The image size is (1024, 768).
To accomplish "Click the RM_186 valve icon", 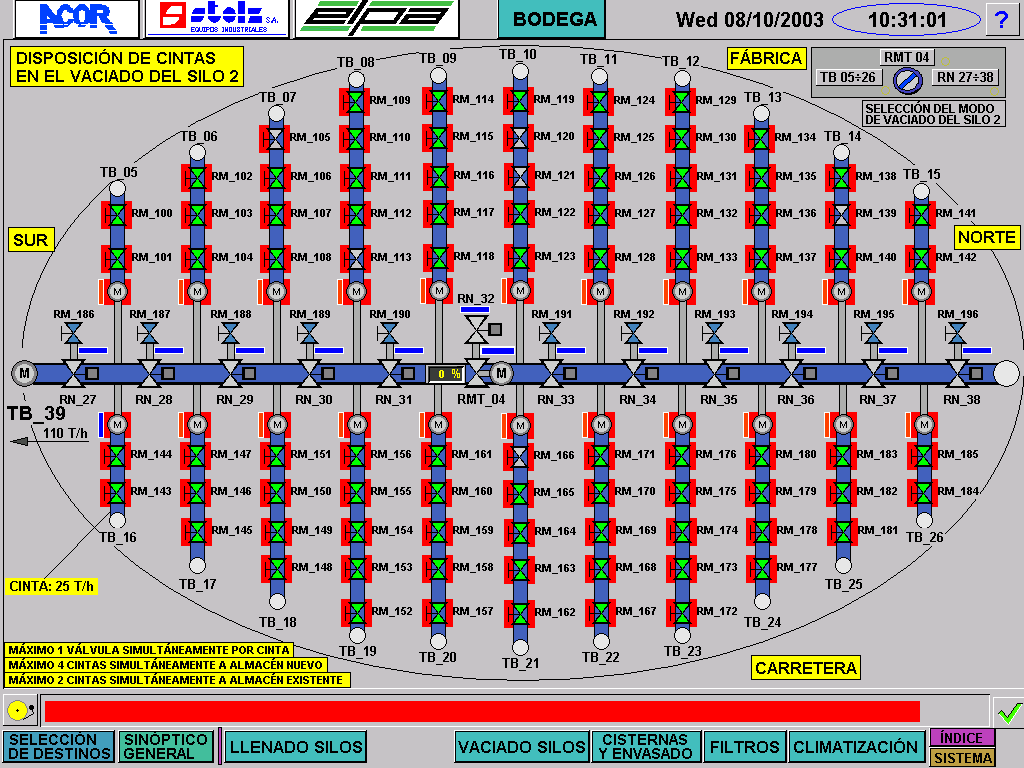I will click(71, 333).
